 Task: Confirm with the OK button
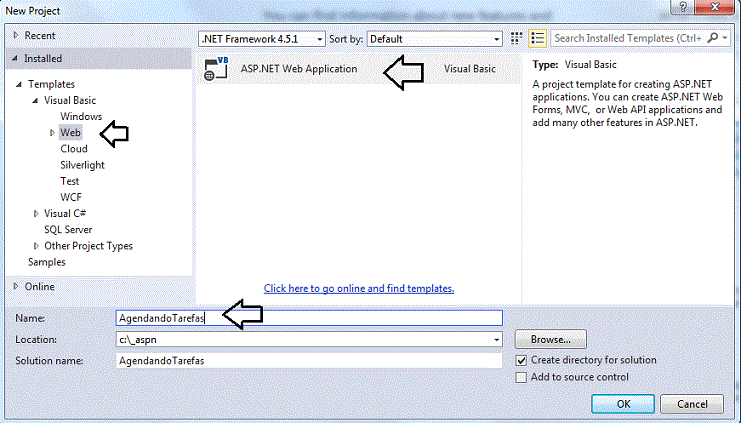(623, 404)
